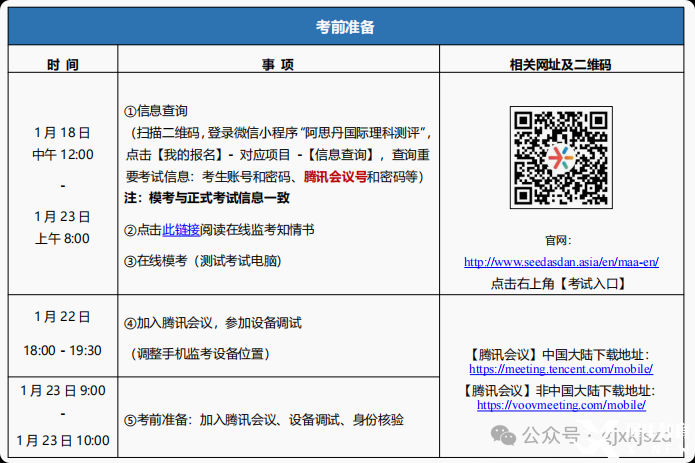
Task: Click the 上午 8:00 time text
Action: (x=62, y=238)
